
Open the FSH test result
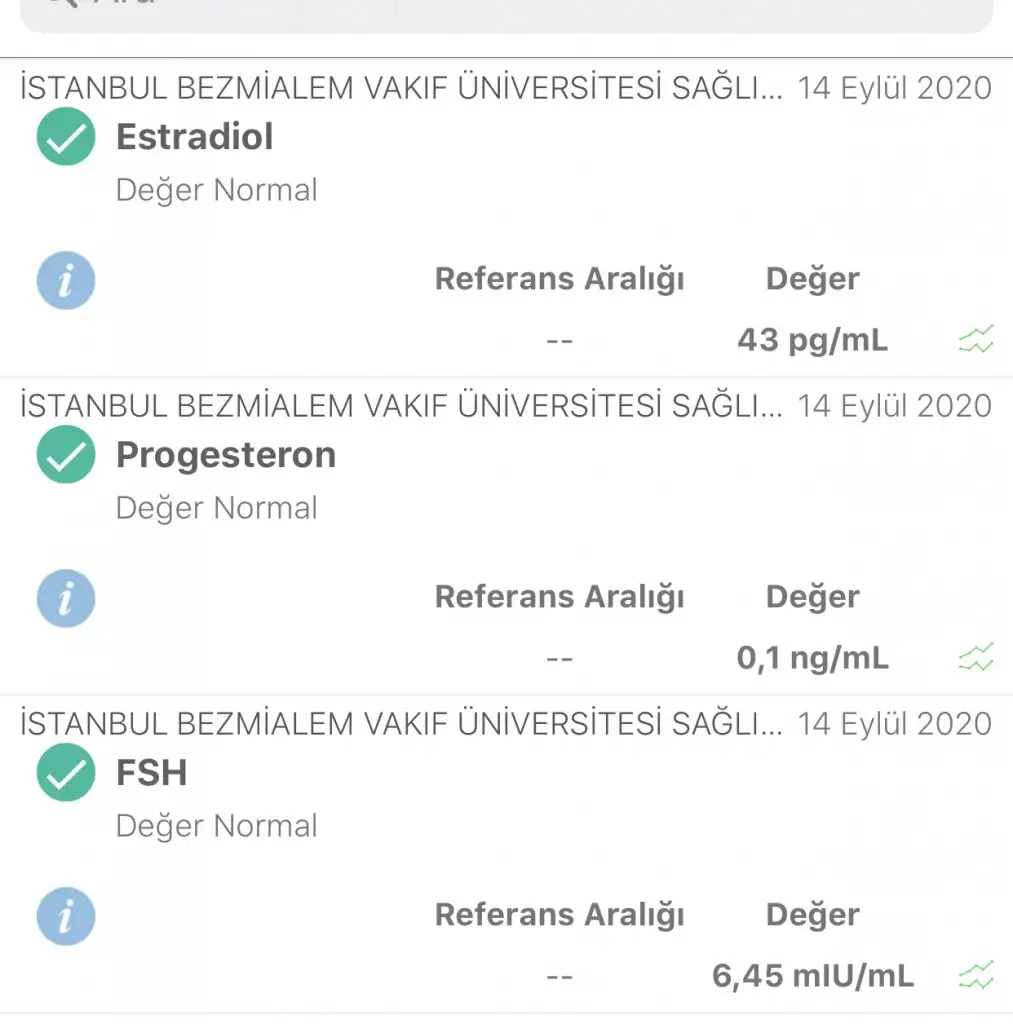click(x=152, y=773)
